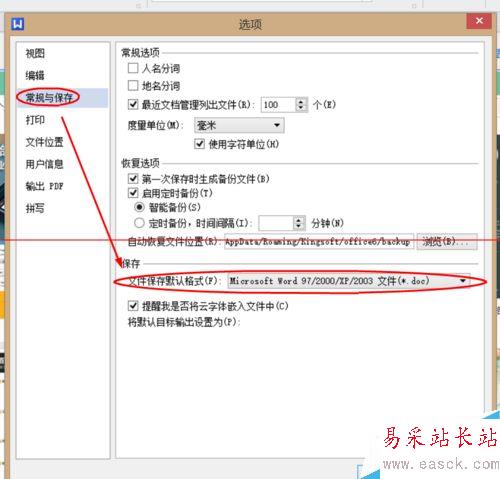Open the 输出 PDF options page
The image size is (500, 479).
(44, 186)
